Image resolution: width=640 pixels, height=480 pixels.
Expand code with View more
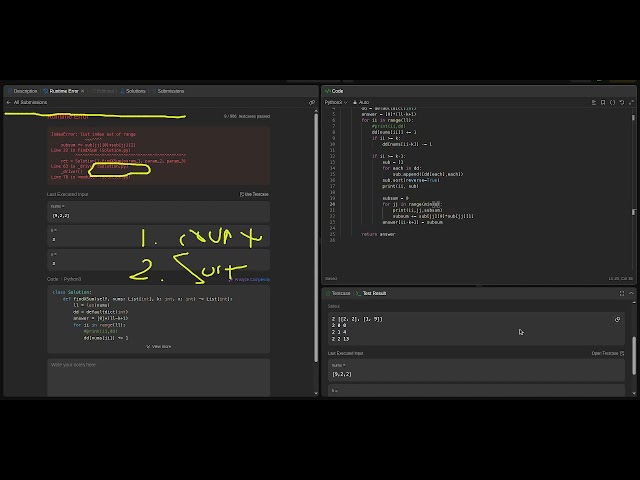click(x=159, y=347)
